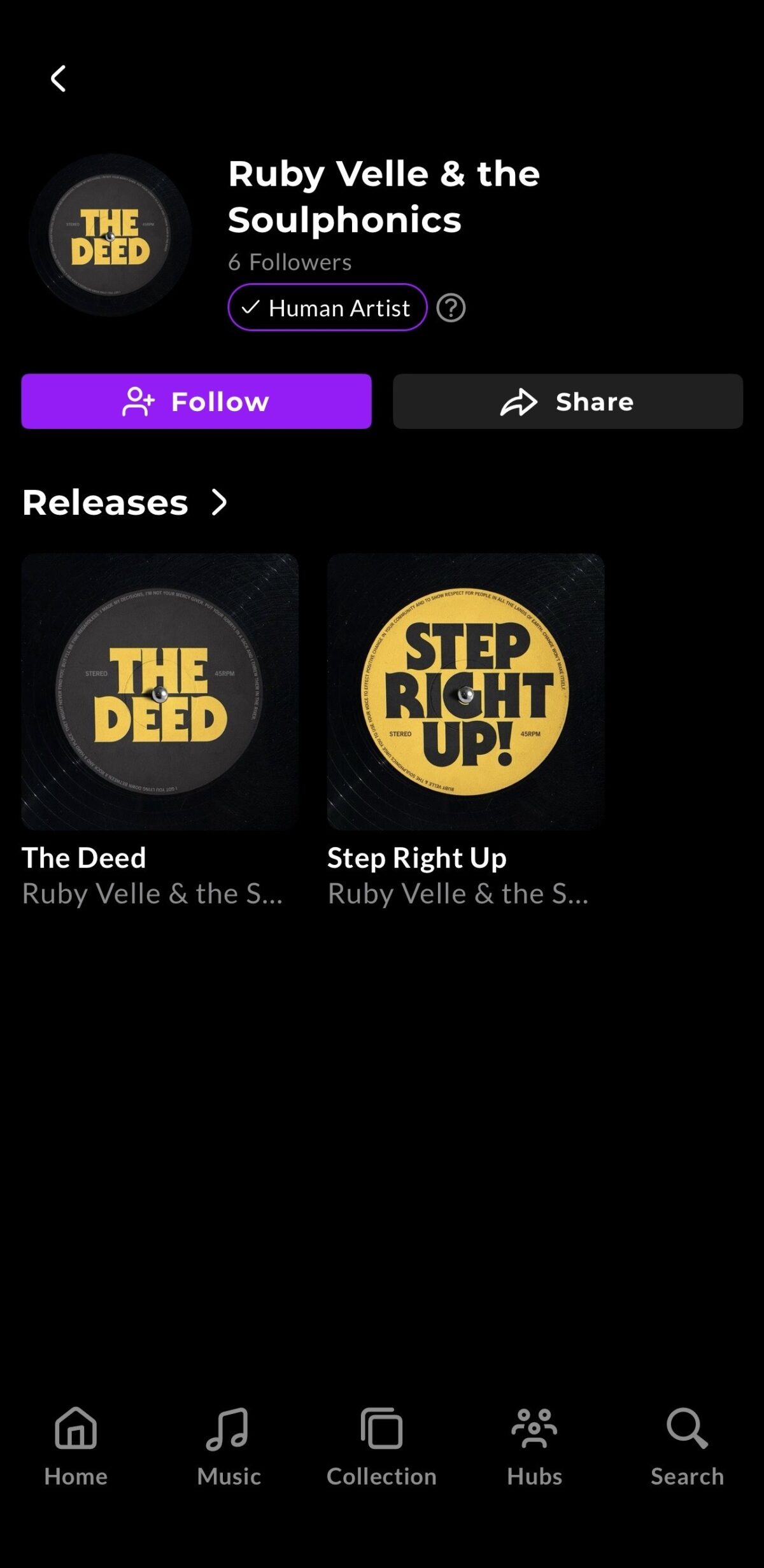Open the Releases section heading
This screenshot has height=1568, width=764.
[105, 502]
